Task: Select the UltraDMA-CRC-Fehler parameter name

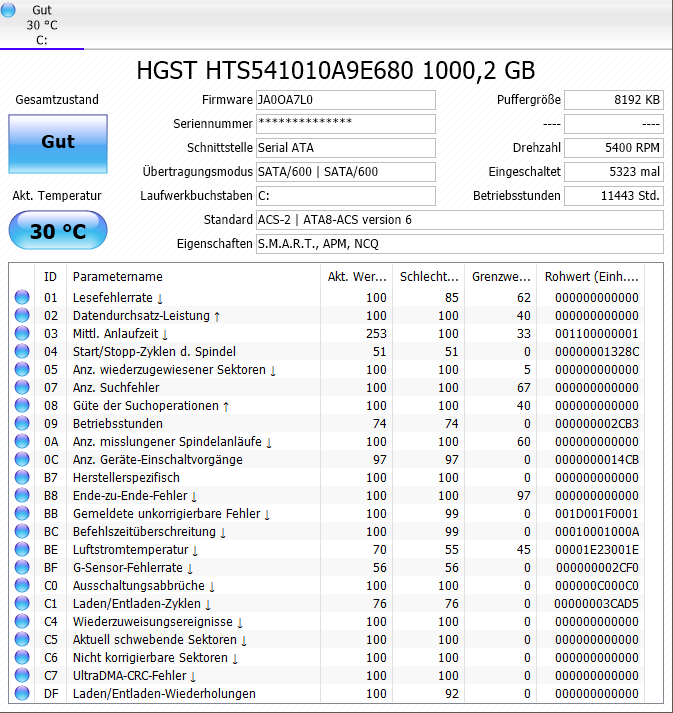Action: [x=130, y=676]
